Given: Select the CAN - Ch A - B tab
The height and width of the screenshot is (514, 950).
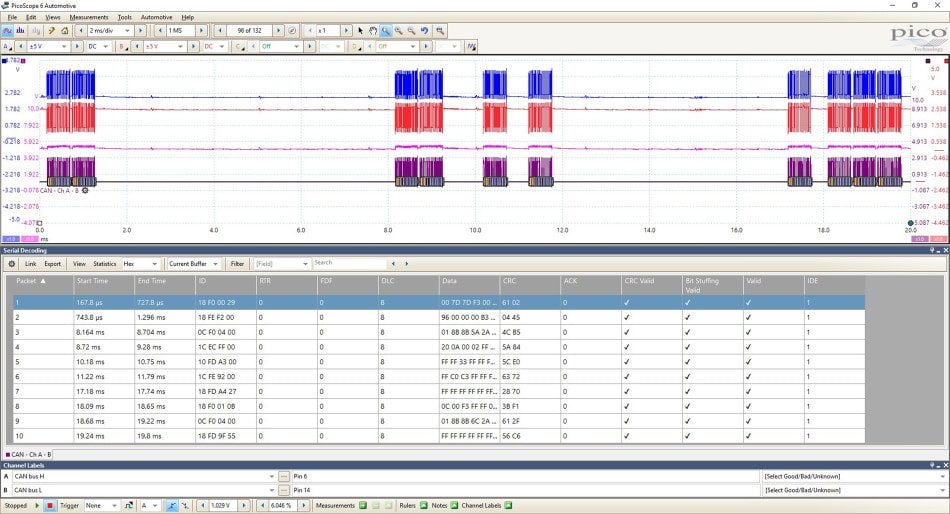Looking at the screenshot, I should coord(28,454).
